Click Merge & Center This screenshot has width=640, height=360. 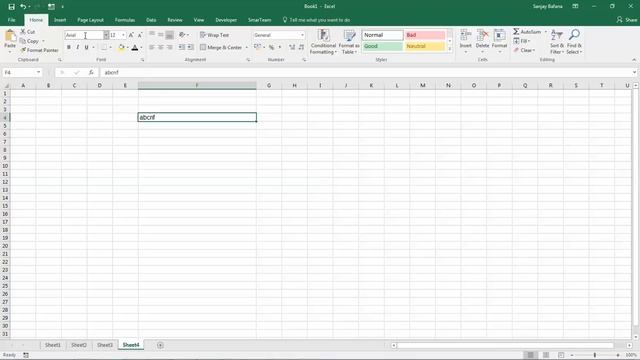(x=221, y=47)
